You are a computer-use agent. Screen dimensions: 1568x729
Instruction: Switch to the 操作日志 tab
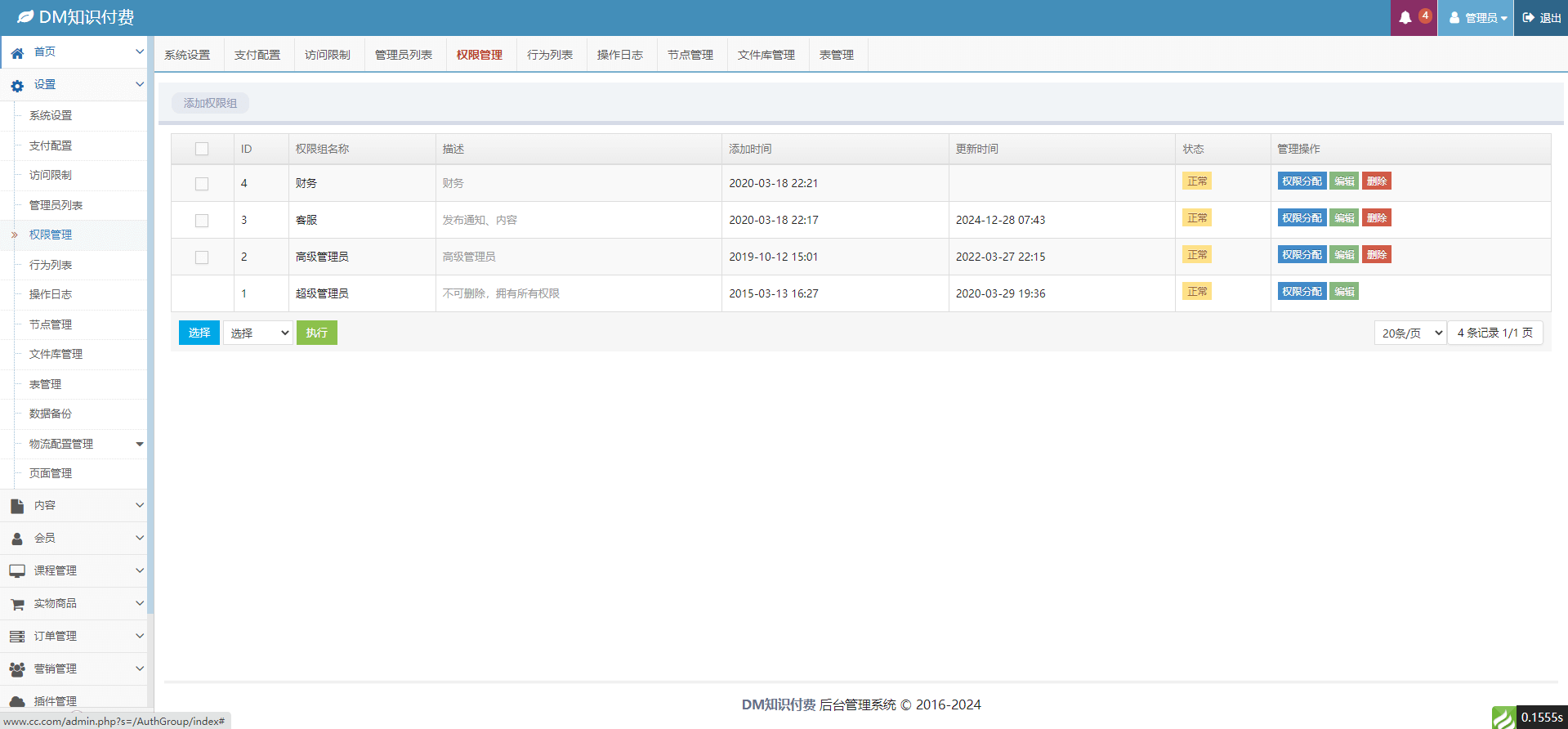620,55
